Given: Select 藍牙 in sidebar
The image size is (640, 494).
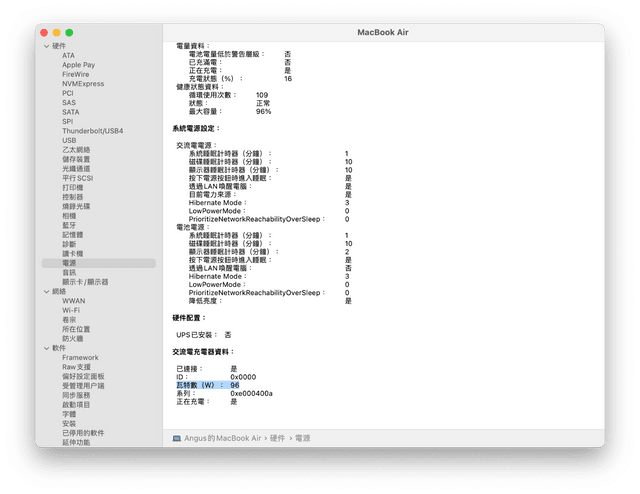Looking at the screenshot, I should tap(69, 225).
